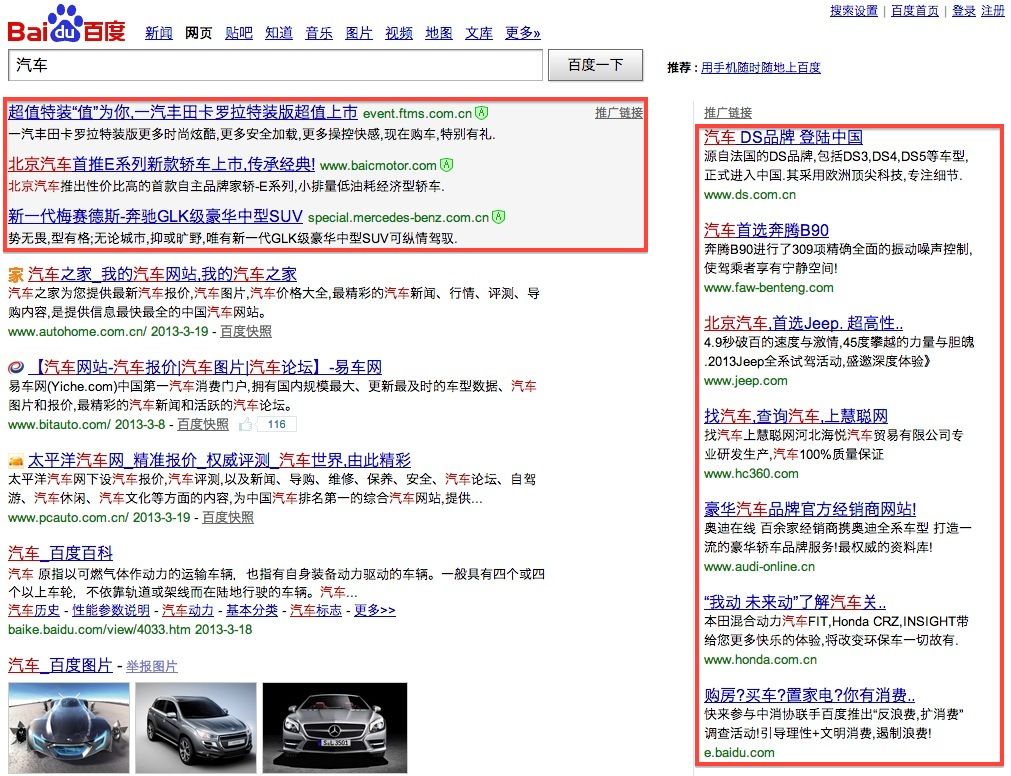The image size is (1011, 776).
Task: Open the 地图 tab
Action: 438,33
